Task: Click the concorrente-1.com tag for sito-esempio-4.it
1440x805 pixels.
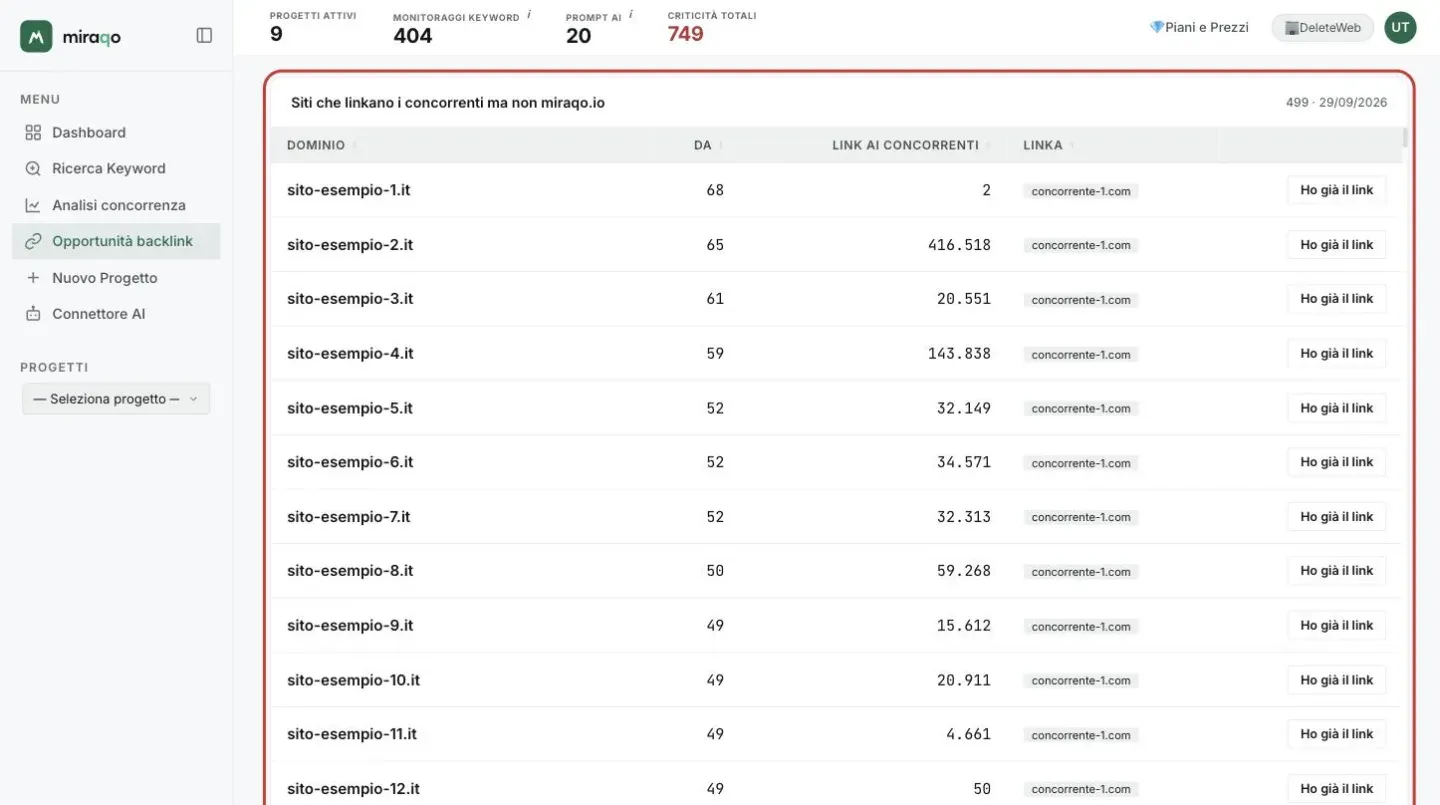Action: (x=1081, y=354)
